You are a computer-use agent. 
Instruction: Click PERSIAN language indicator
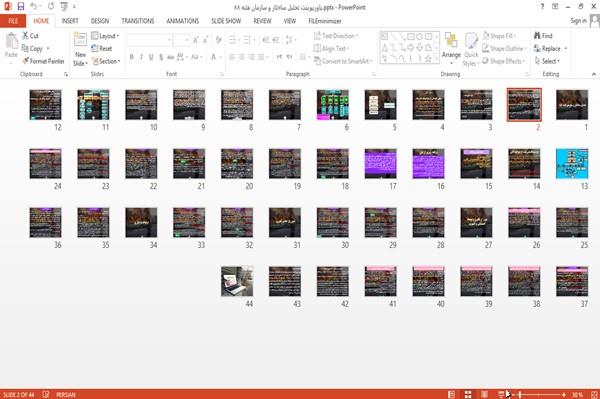click(66, 395)
